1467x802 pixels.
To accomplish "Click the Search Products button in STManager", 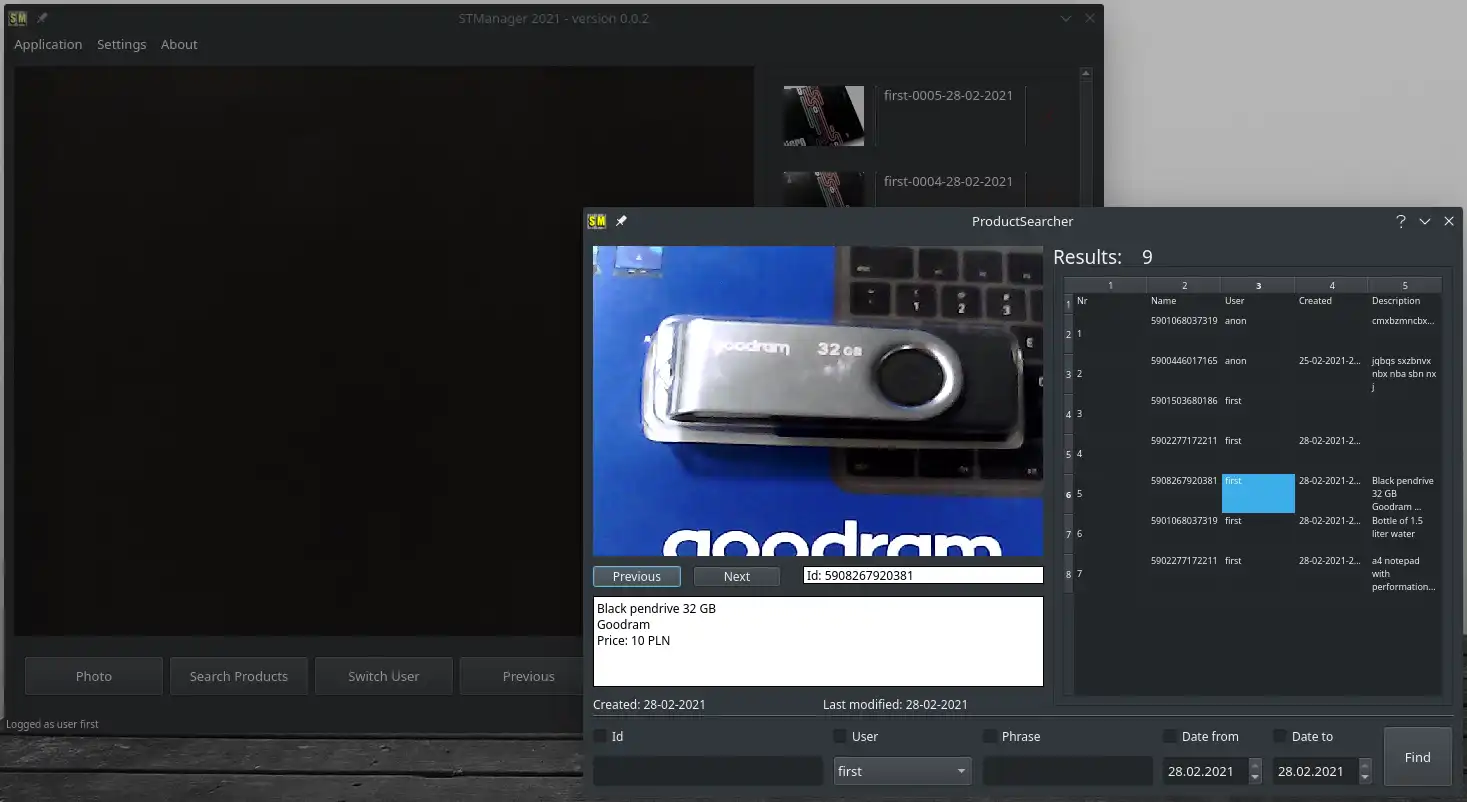I will coord(239,676).
